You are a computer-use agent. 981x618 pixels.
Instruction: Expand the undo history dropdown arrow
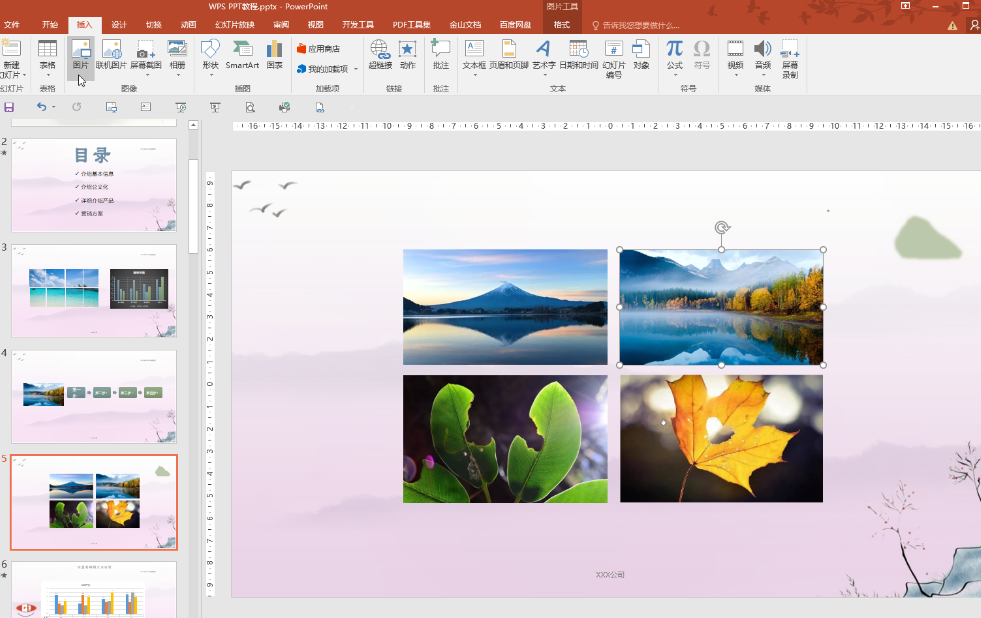pyautogui.click(x=54, y=108)
